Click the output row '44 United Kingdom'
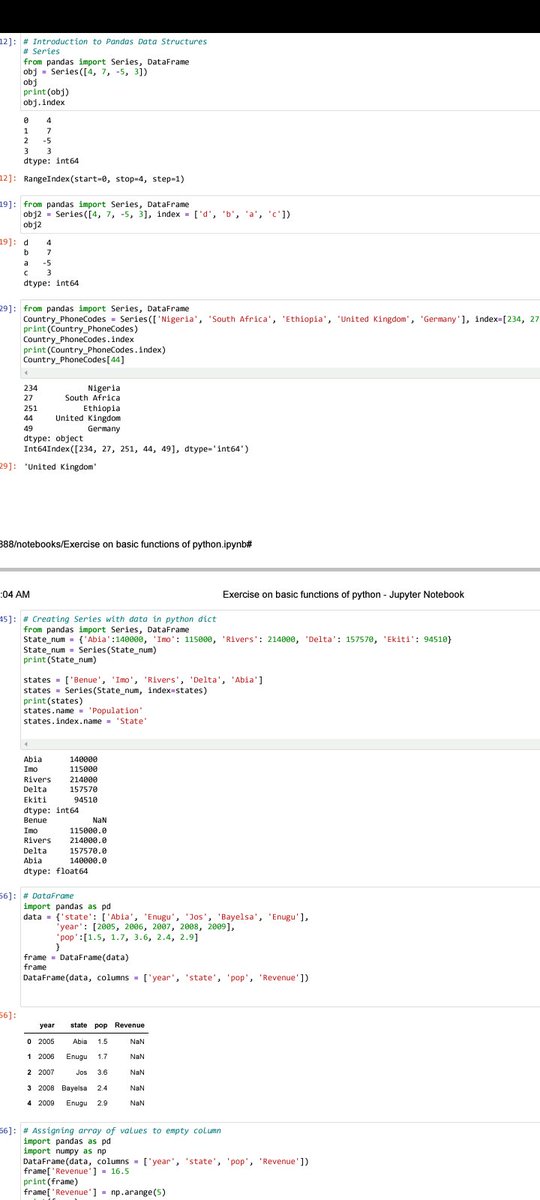The width and height of the screenshot is (540, 1200). (x=72, y=419)
